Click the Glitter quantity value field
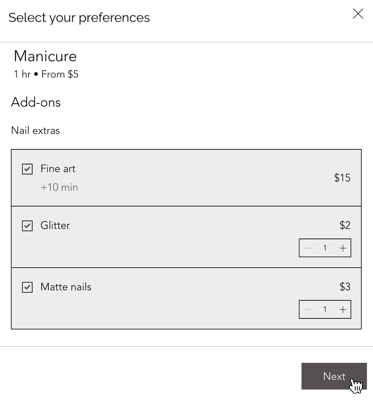The image size is (373, 400). [325, 248]
